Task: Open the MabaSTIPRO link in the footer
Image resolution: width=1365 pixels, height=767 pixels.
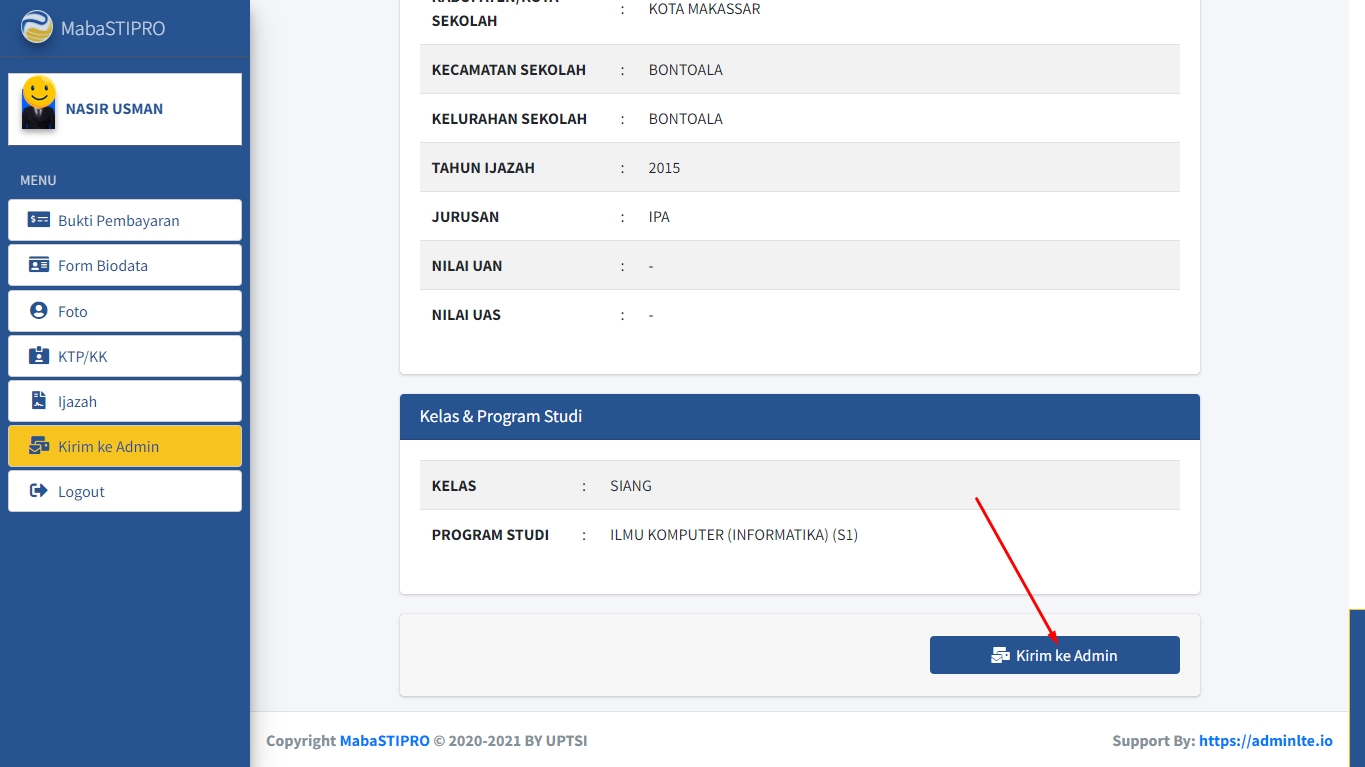Action: [384, 741]
